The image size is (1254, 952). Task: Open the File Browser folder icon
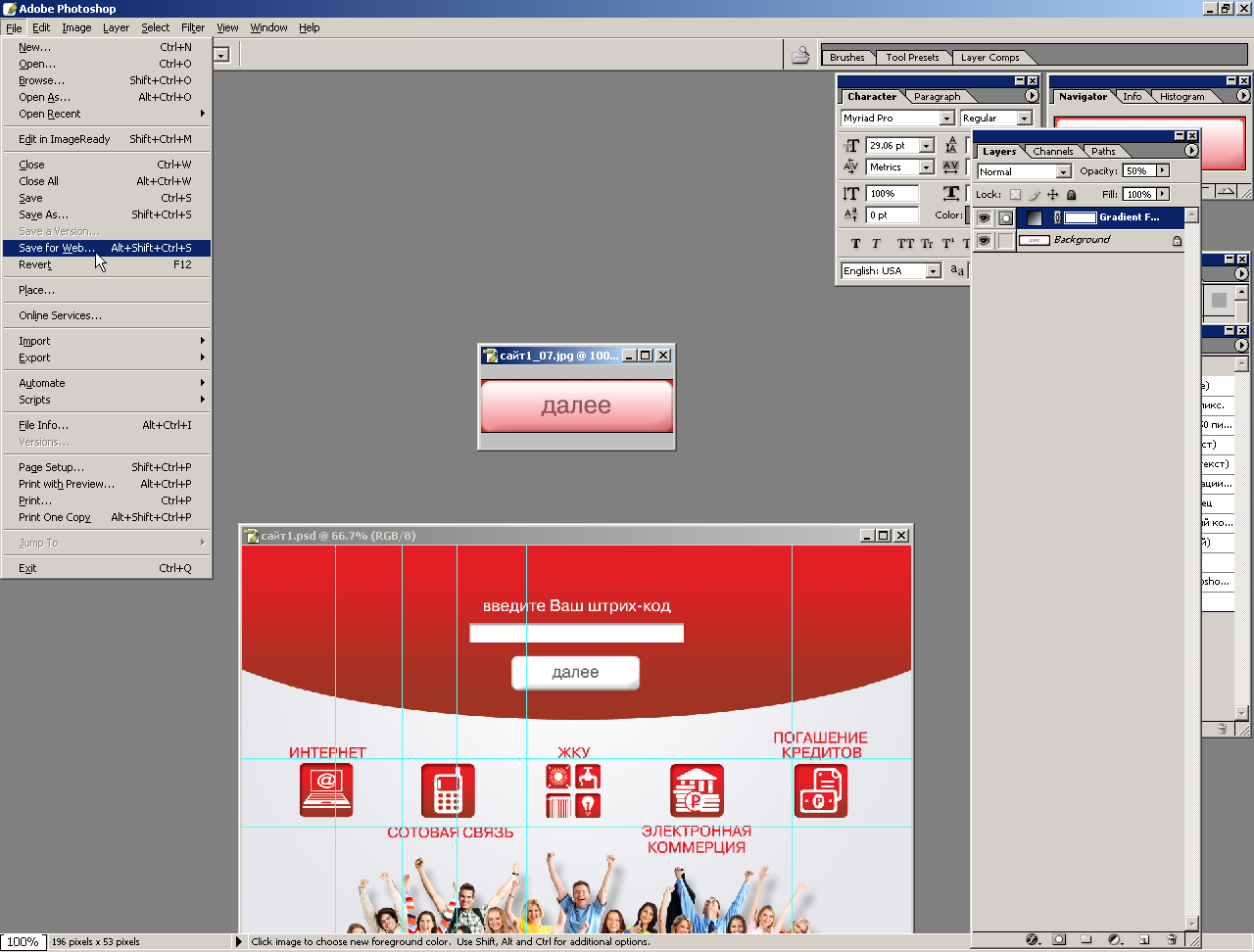(800, 55)
